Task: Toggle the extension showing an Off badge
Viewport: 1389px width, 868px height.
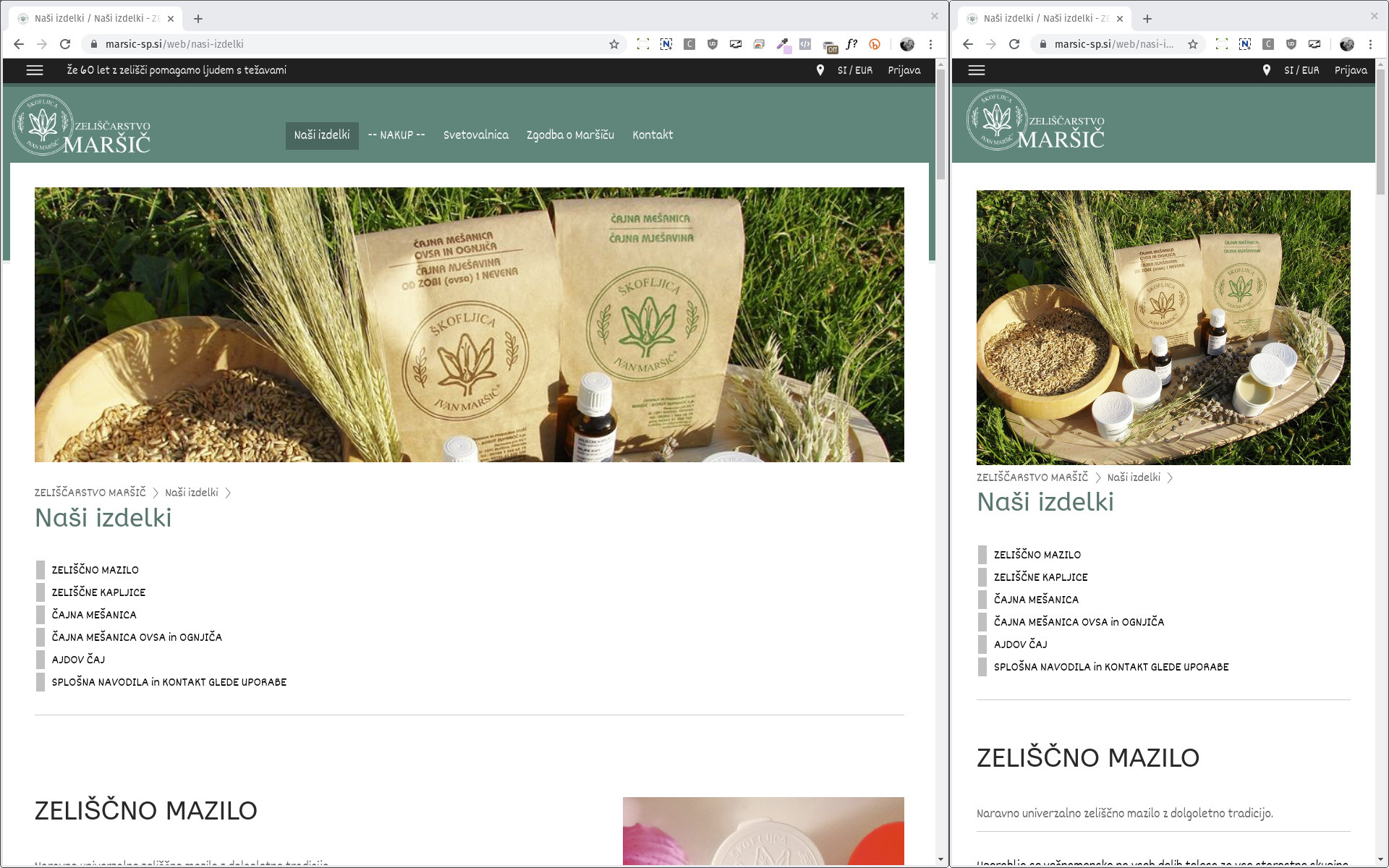Action: click(829, 46)
